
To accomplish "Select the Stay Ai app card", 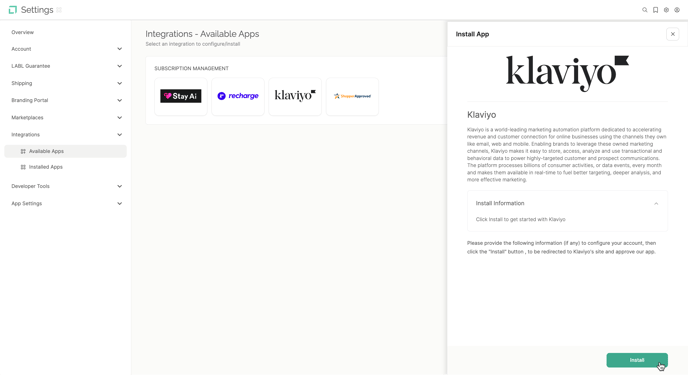I will click(181, 96).
